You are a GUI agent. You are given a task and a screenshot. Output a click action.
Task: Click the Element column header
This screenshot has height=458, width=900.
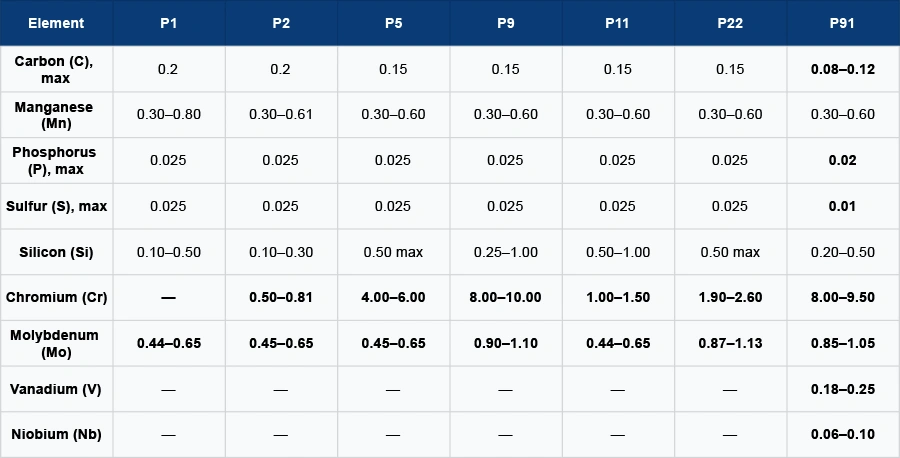[56, 23]
